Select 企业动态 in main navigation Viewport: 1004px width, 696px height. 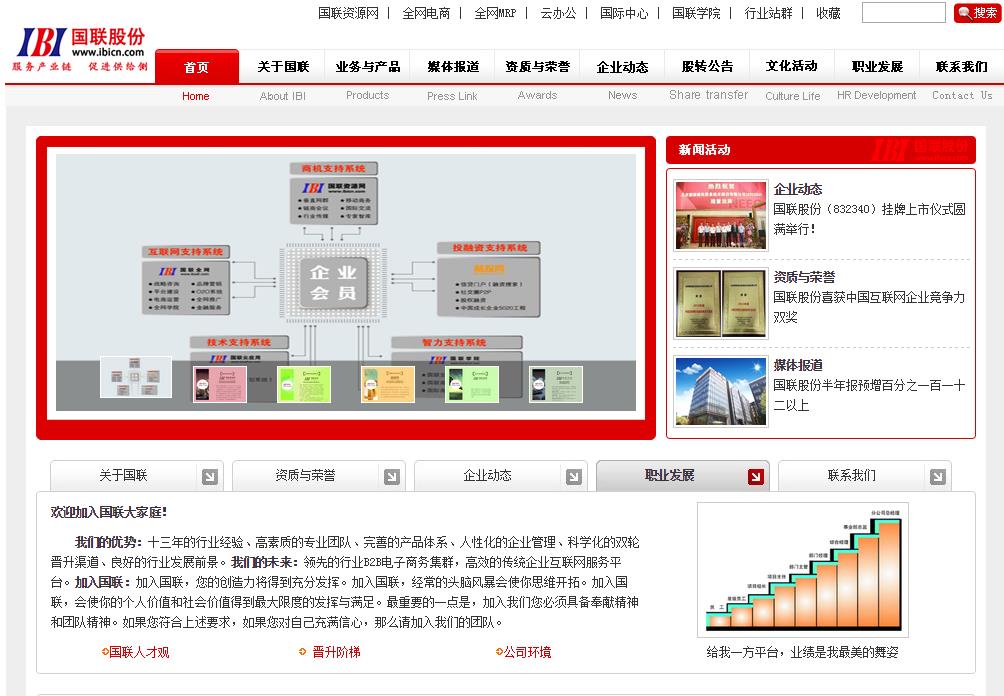click(x=622, y=67)
